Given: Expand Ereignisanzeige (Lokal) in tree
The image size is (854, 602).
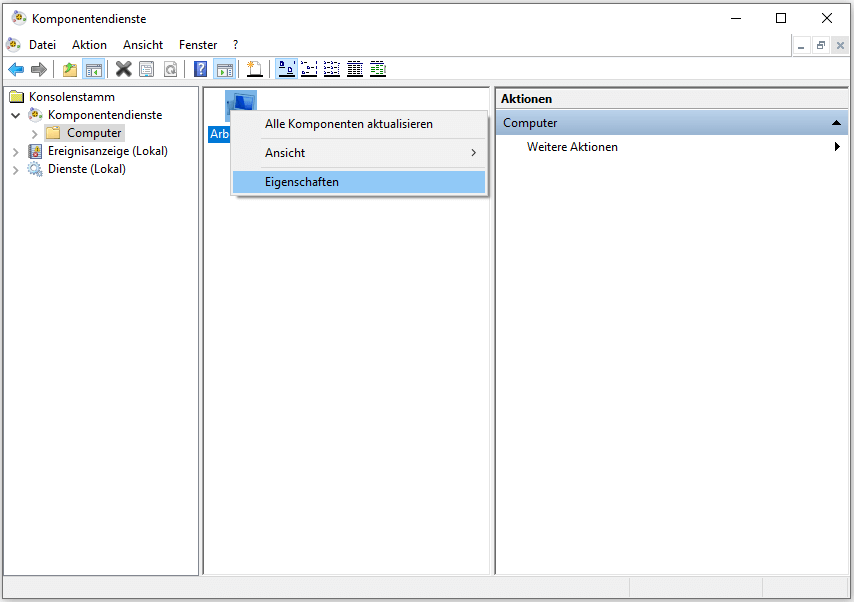Looking at the screenshot, I should coord(16,151).
